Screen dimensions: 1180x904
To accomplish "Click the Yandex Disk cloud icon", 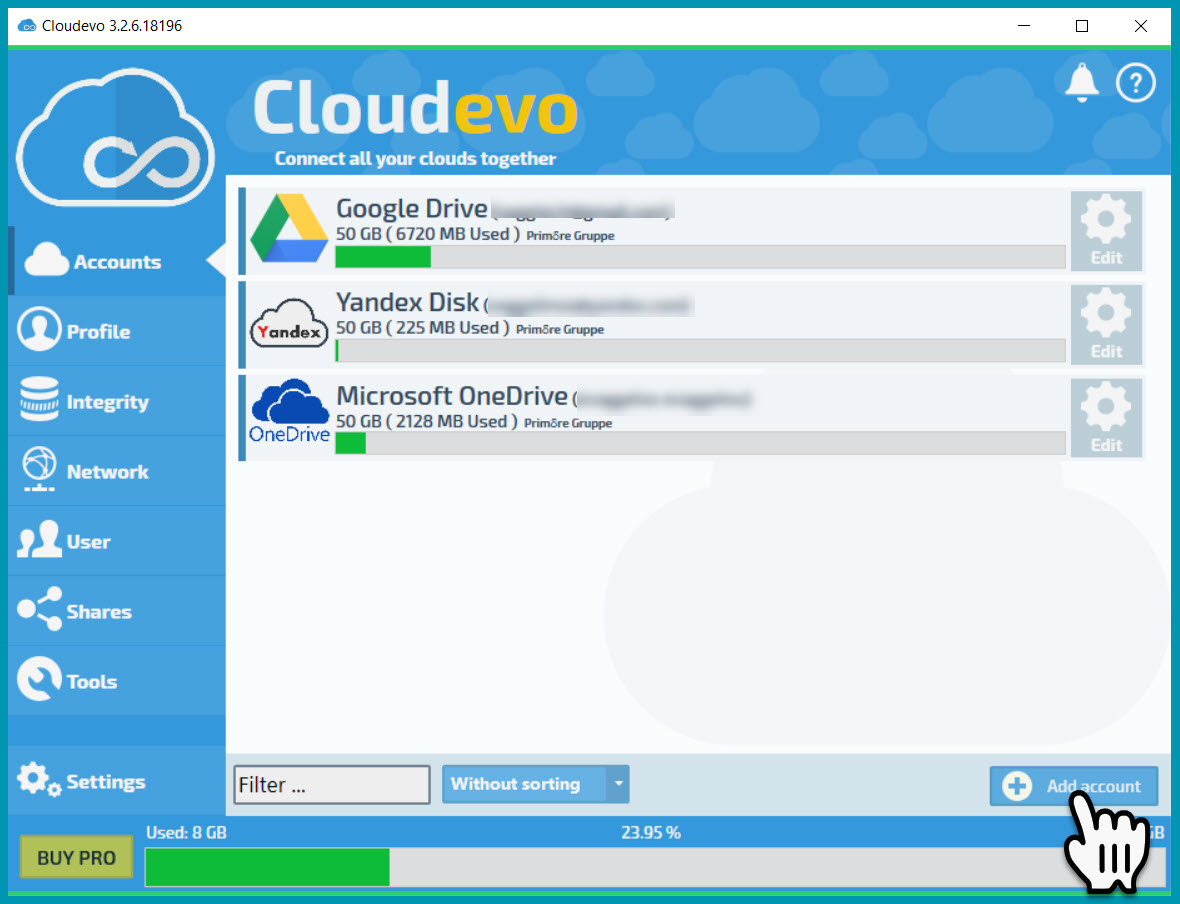I will [289, 324].
